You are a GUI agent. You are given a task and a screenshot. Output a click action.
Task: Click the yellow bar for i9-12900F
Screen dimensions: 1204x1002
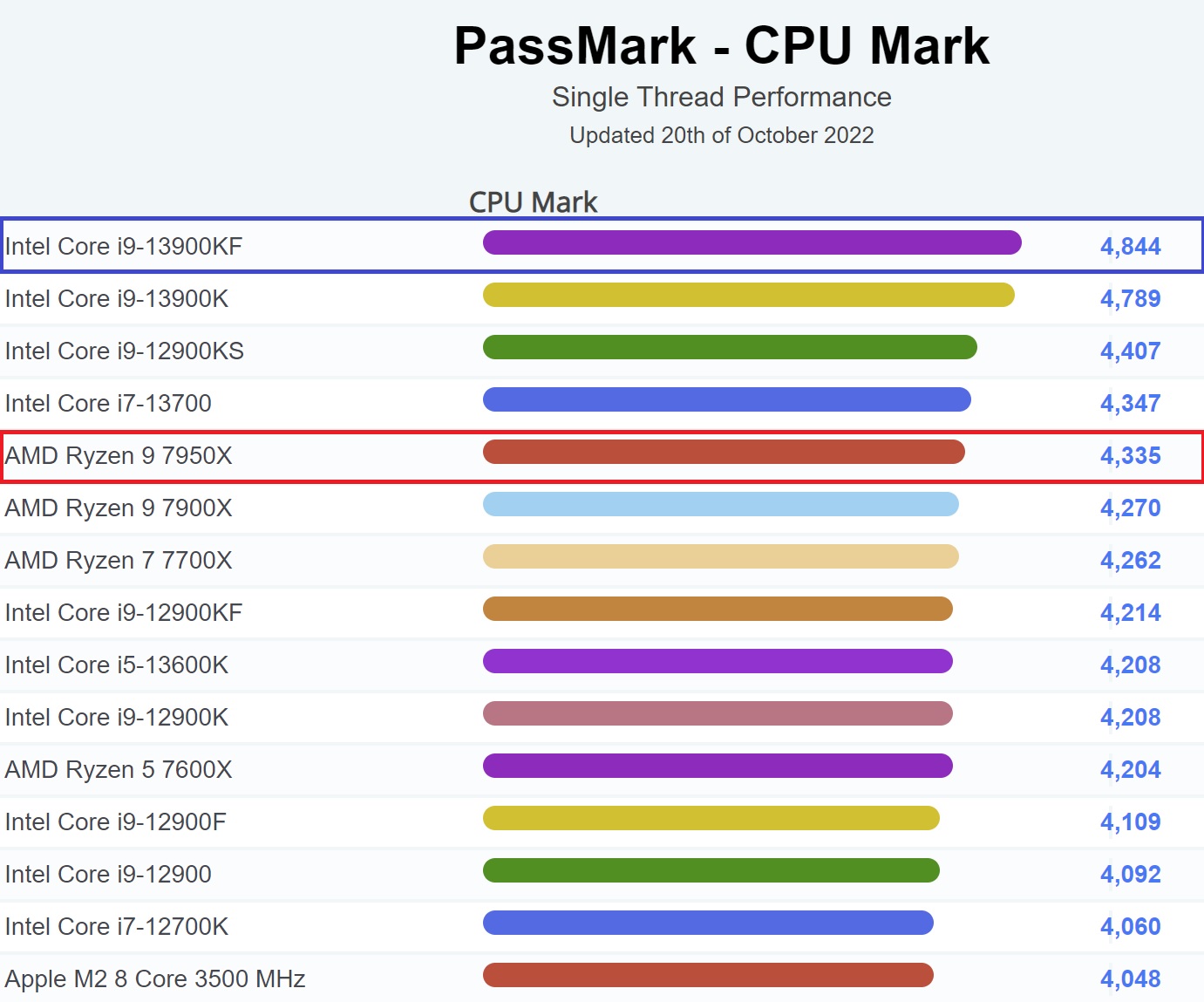click(711, 818)
